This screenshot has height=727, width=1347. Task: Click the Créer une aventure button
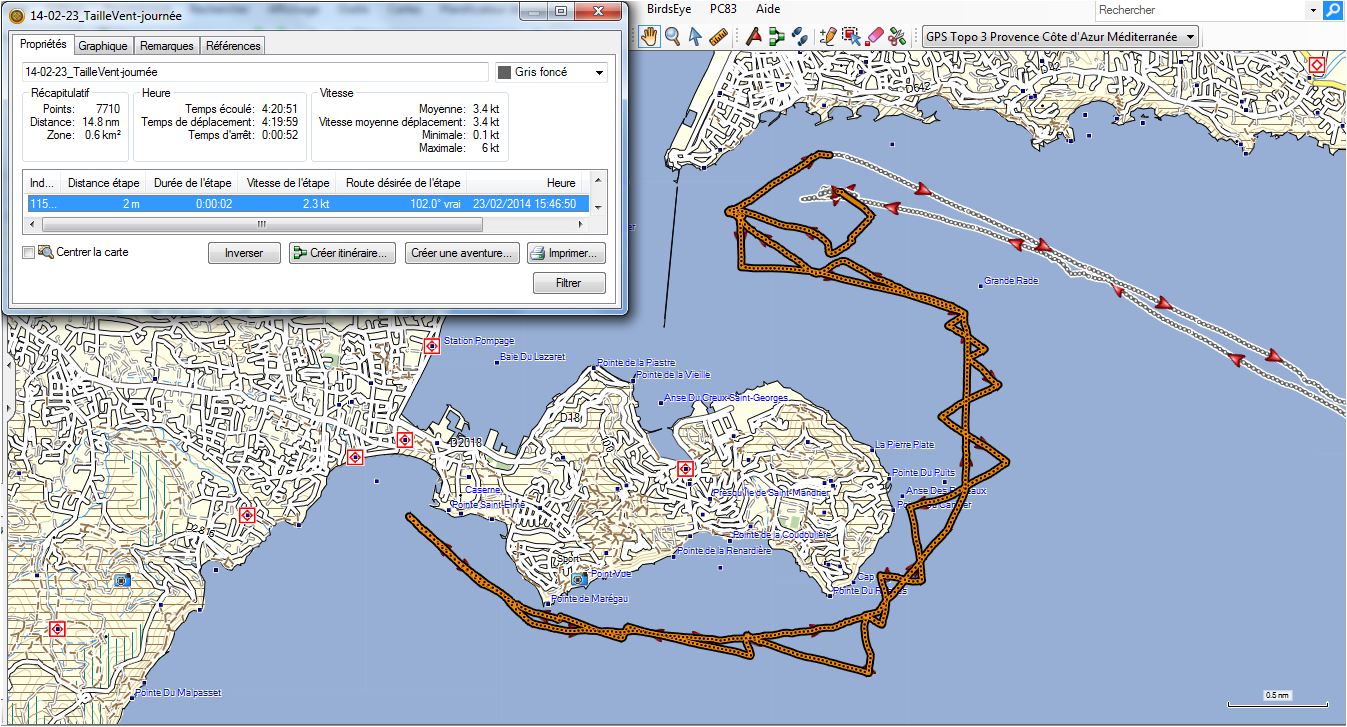(462, 253)
